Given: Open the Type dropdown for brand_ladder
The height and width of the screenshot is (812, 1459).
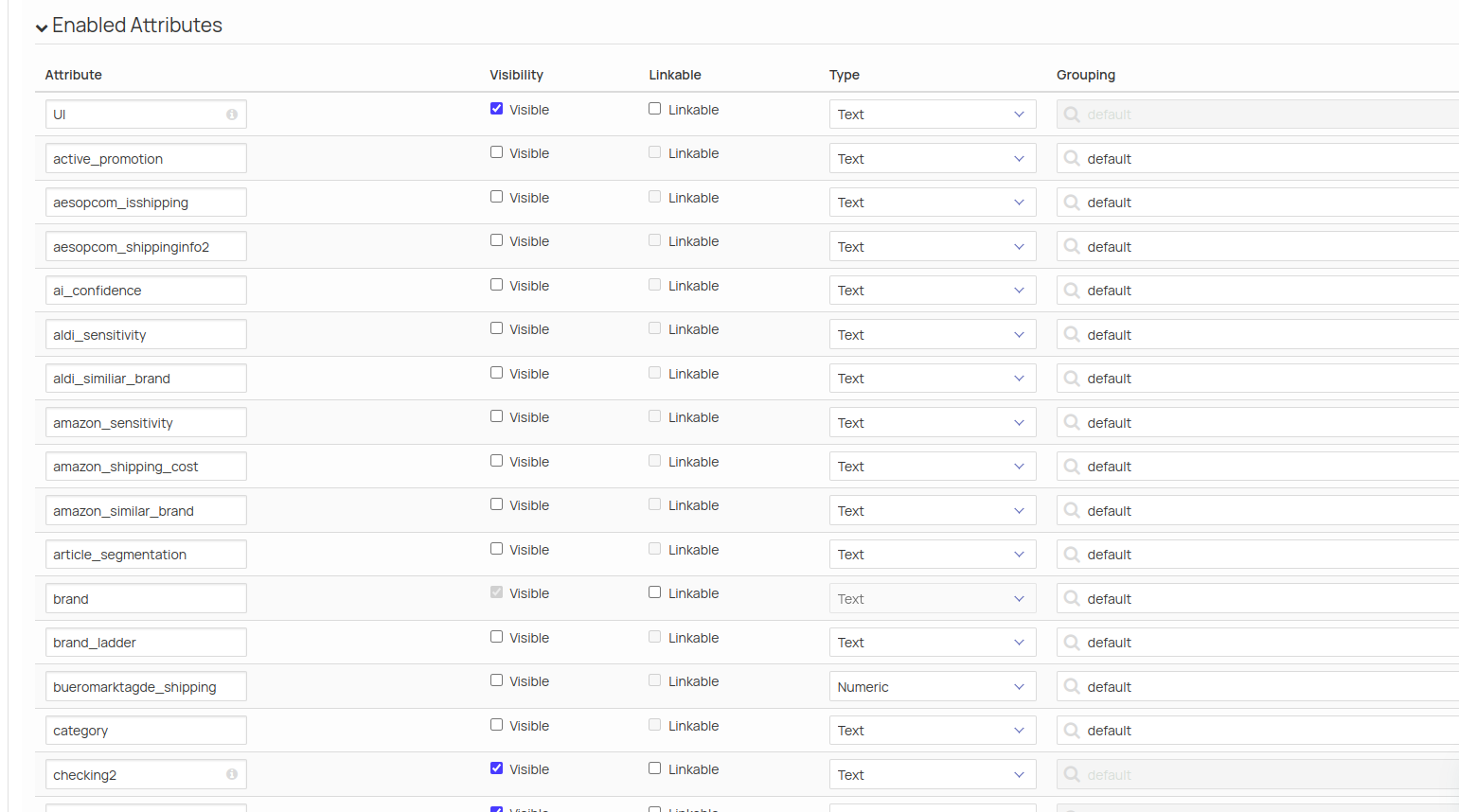Looking at the screenshot, I should tap(933, 643).
